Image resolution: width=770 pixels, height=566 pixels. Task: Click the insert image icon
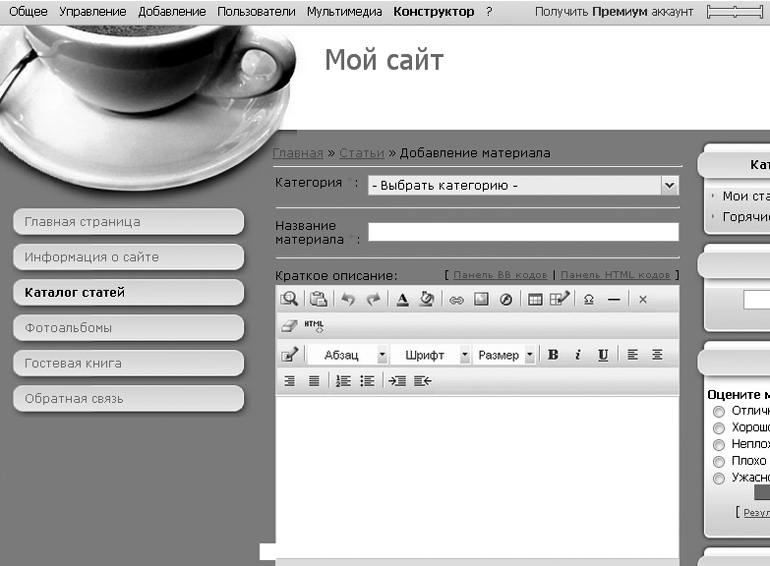[481, 299]
